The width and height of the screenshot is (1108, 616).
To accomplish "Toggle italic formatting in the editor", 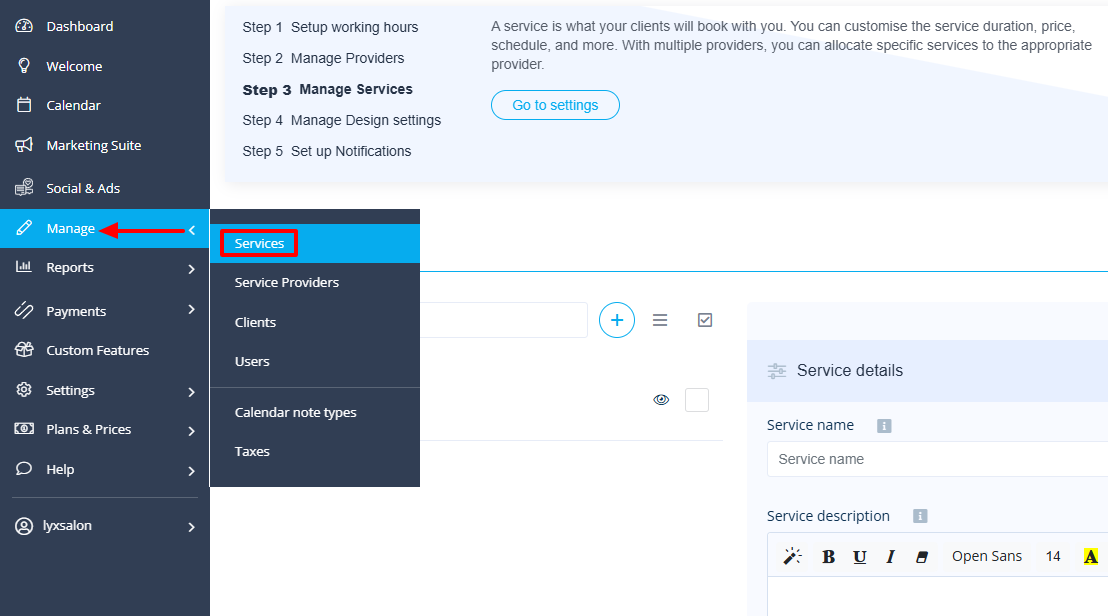I will pos(890,556).
